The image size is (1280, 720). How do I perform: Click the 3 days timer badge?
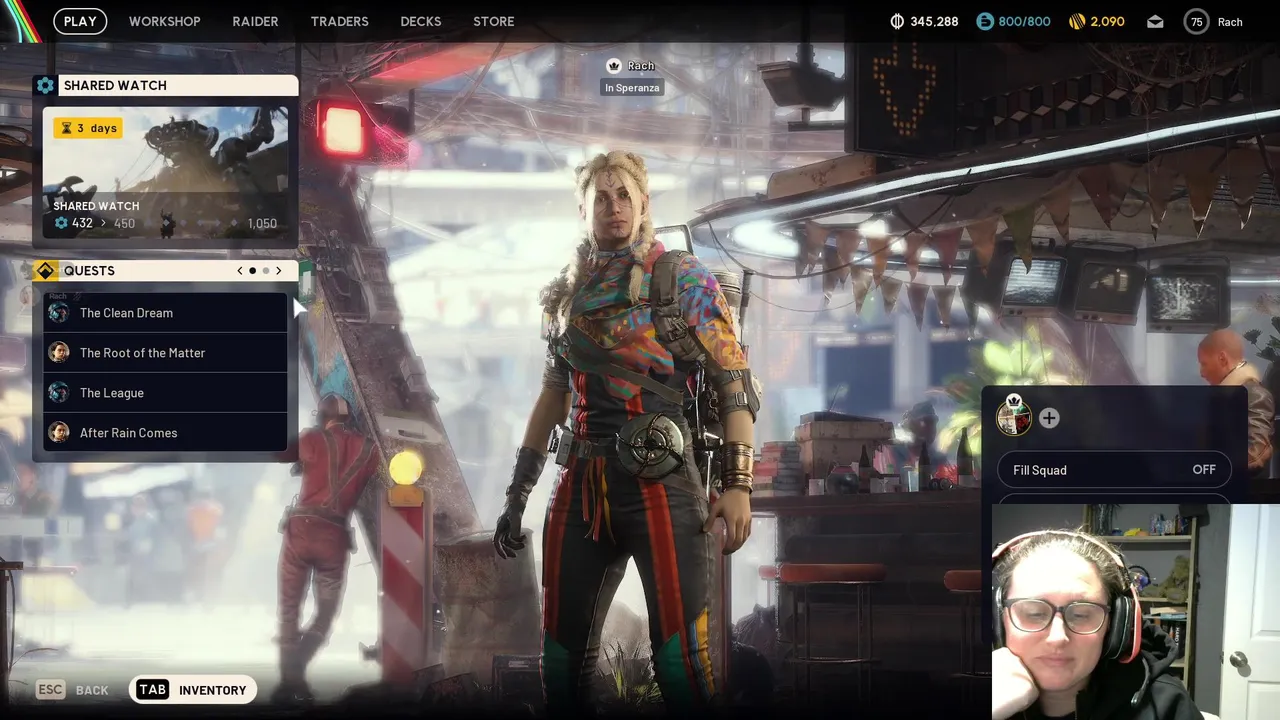pyautogui.click(x=88, y=128)
